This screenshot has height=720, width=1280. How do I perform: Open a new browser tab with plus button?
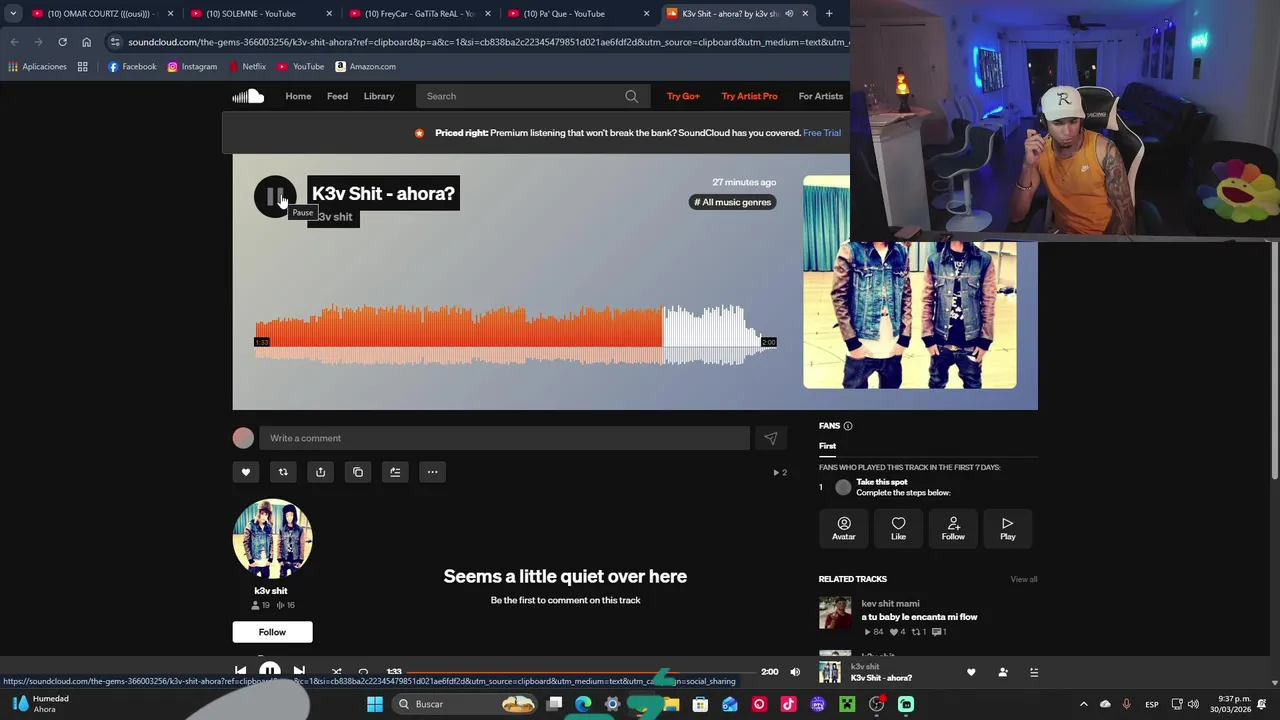pyautogui.click(x=829, y=14)
